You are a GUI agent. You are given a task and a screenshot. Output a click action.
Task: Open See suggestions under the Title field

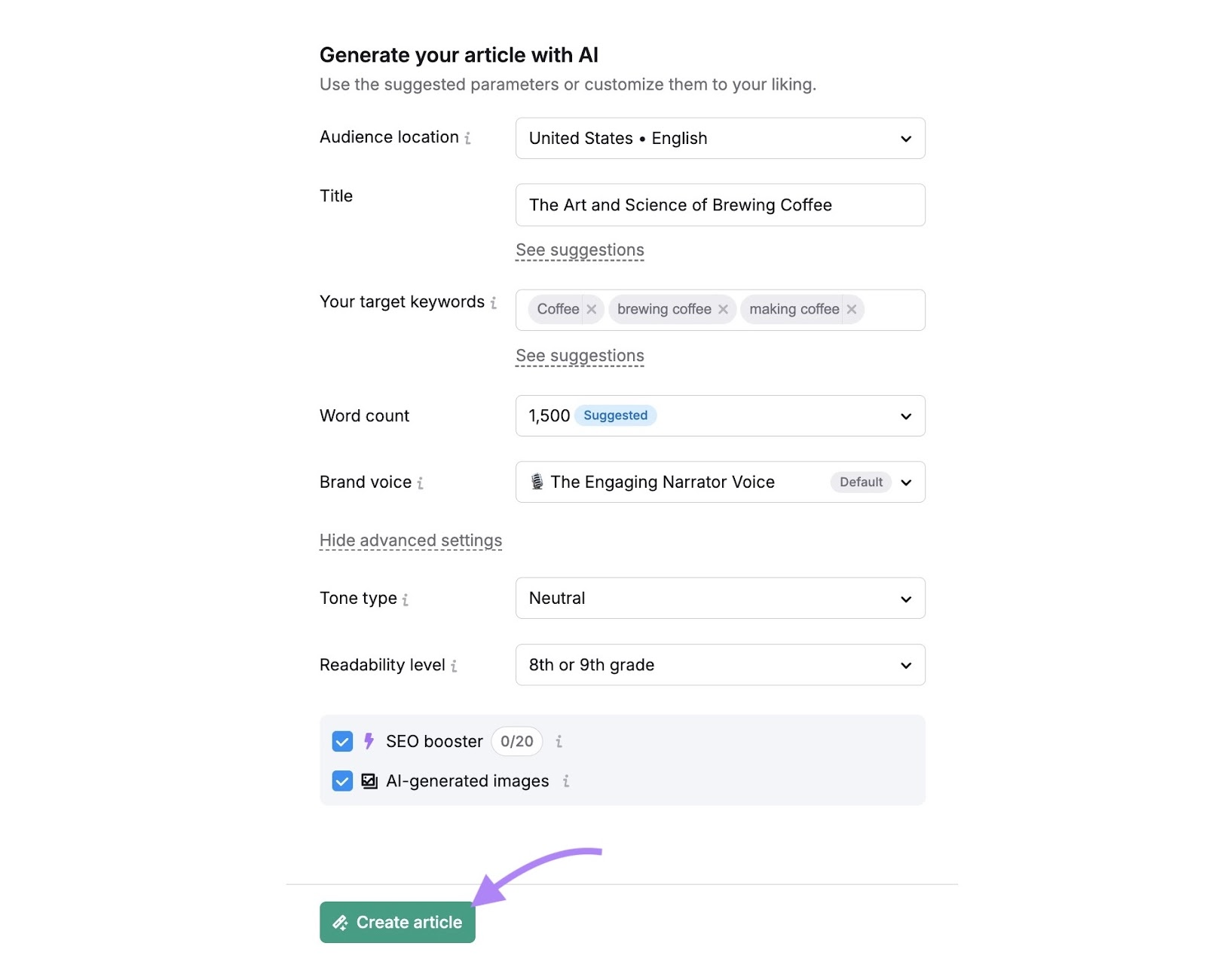(580, 250)
